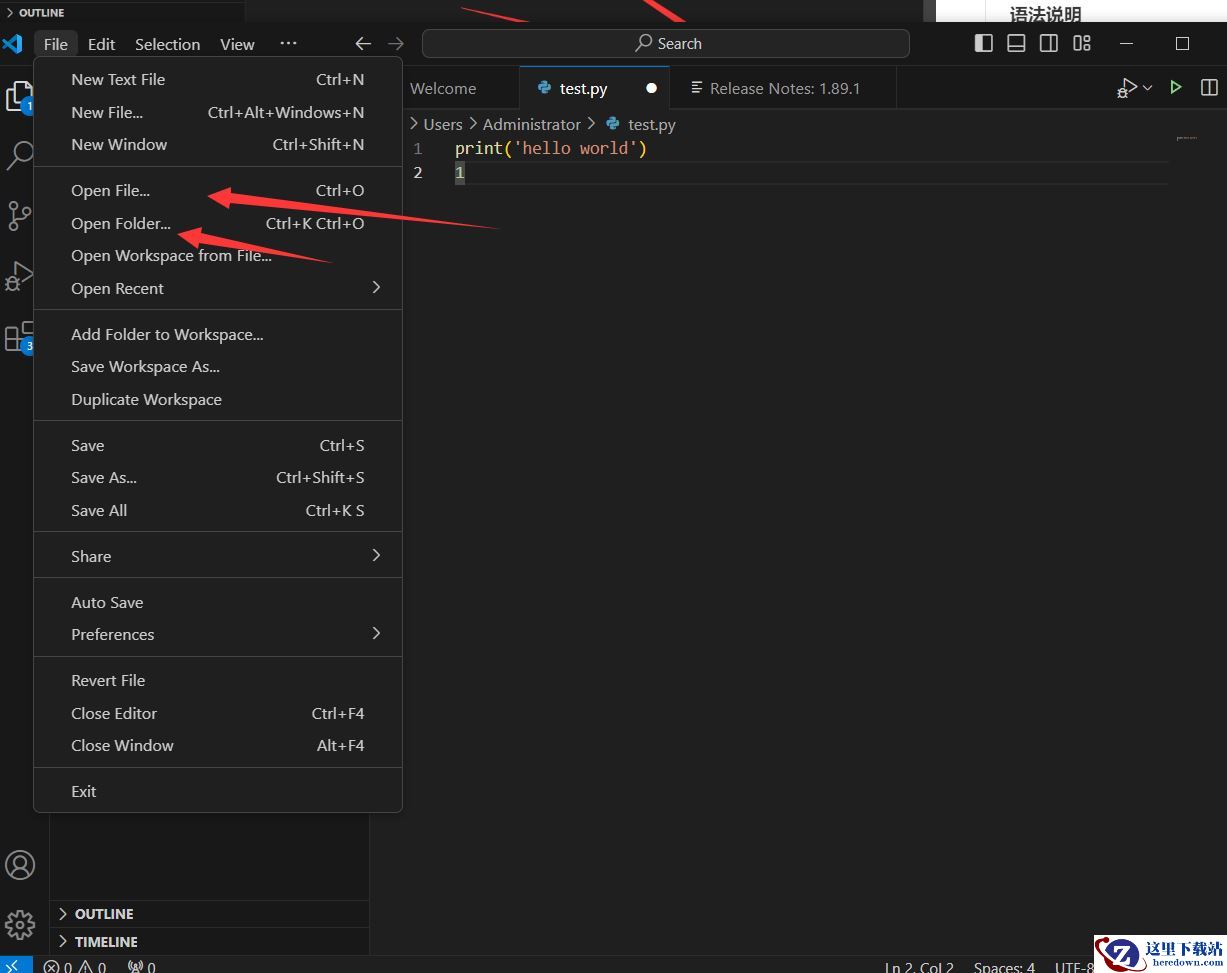Choose Save Workspace As...
1227x973 pixels.
tap(218, 367)
